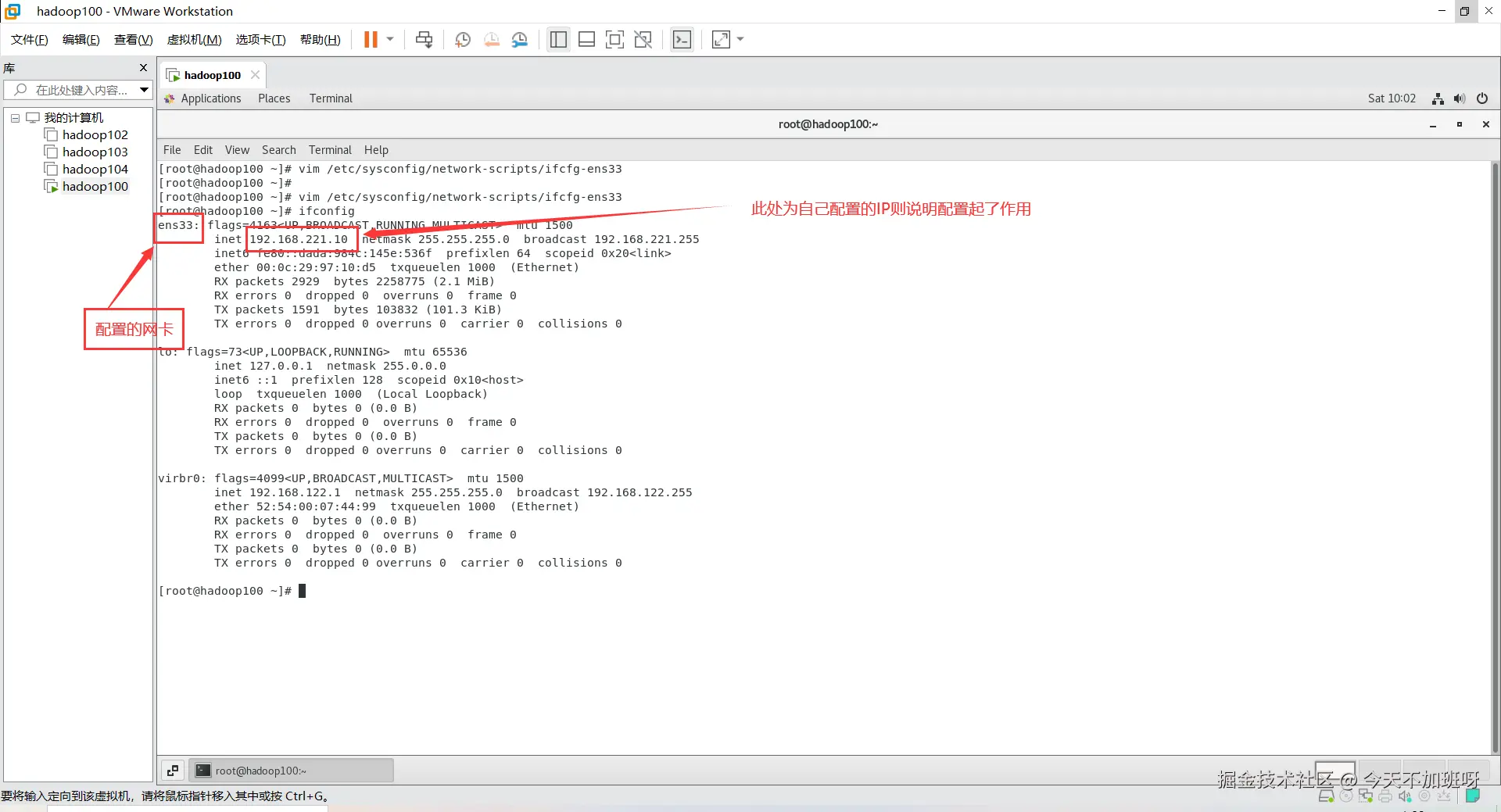
Task: Minimize the root@hadoop100 terminal window
Action: 1433,124
